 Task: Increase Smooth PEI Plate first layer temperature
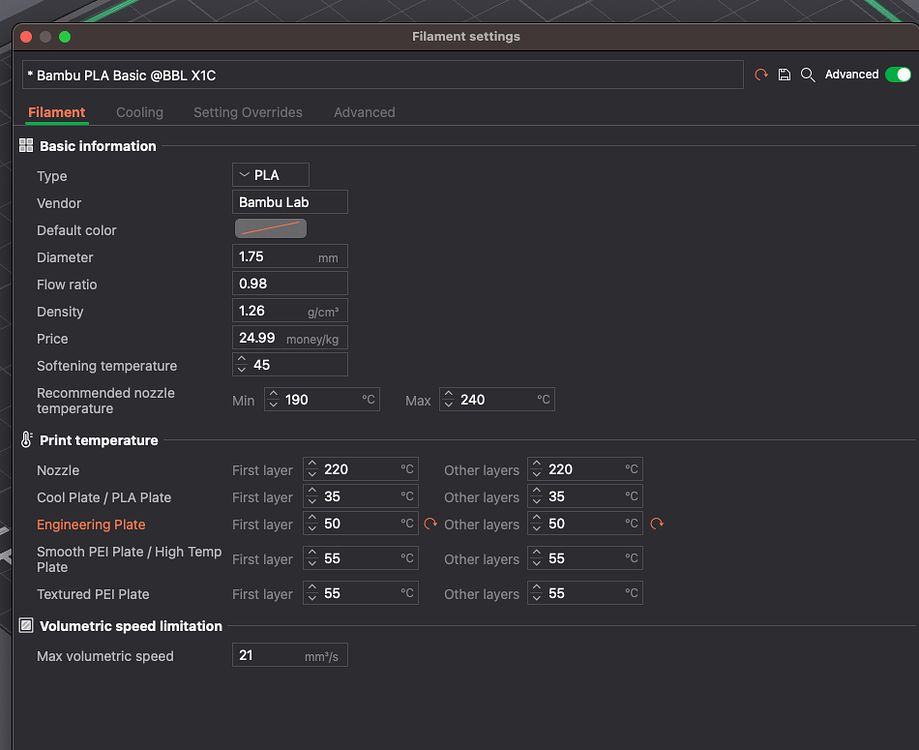click(312, 553)
